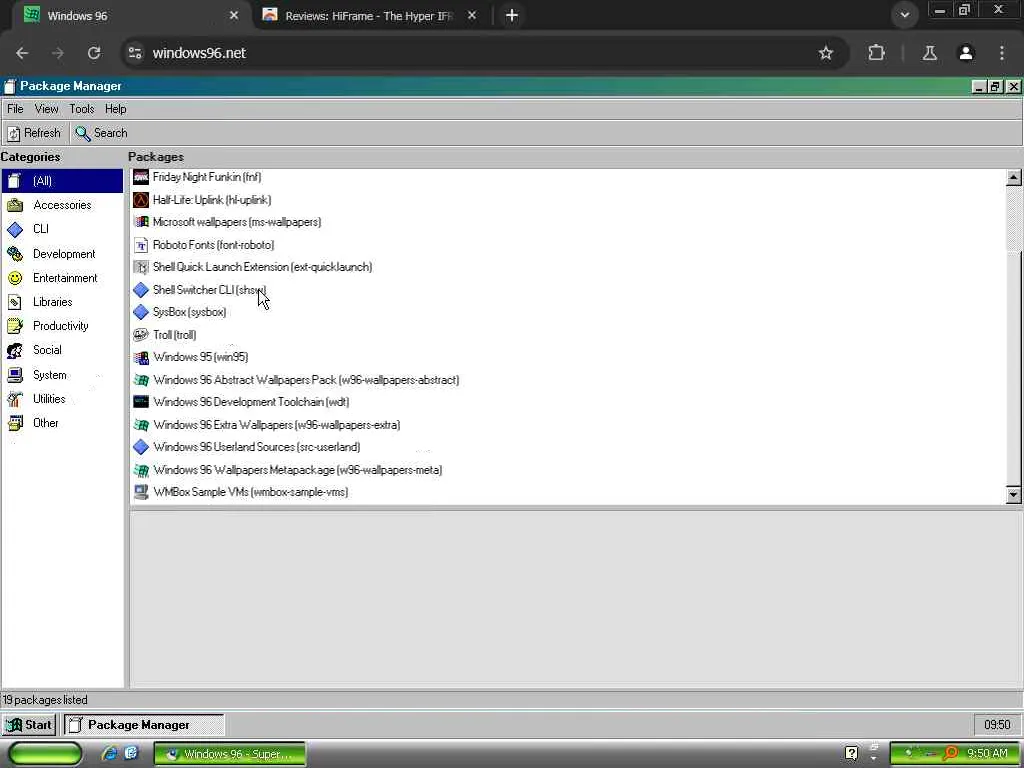The image size is (1024, 768).
Task: Select the CLI category diamond icon
Action: click(15, 229)
